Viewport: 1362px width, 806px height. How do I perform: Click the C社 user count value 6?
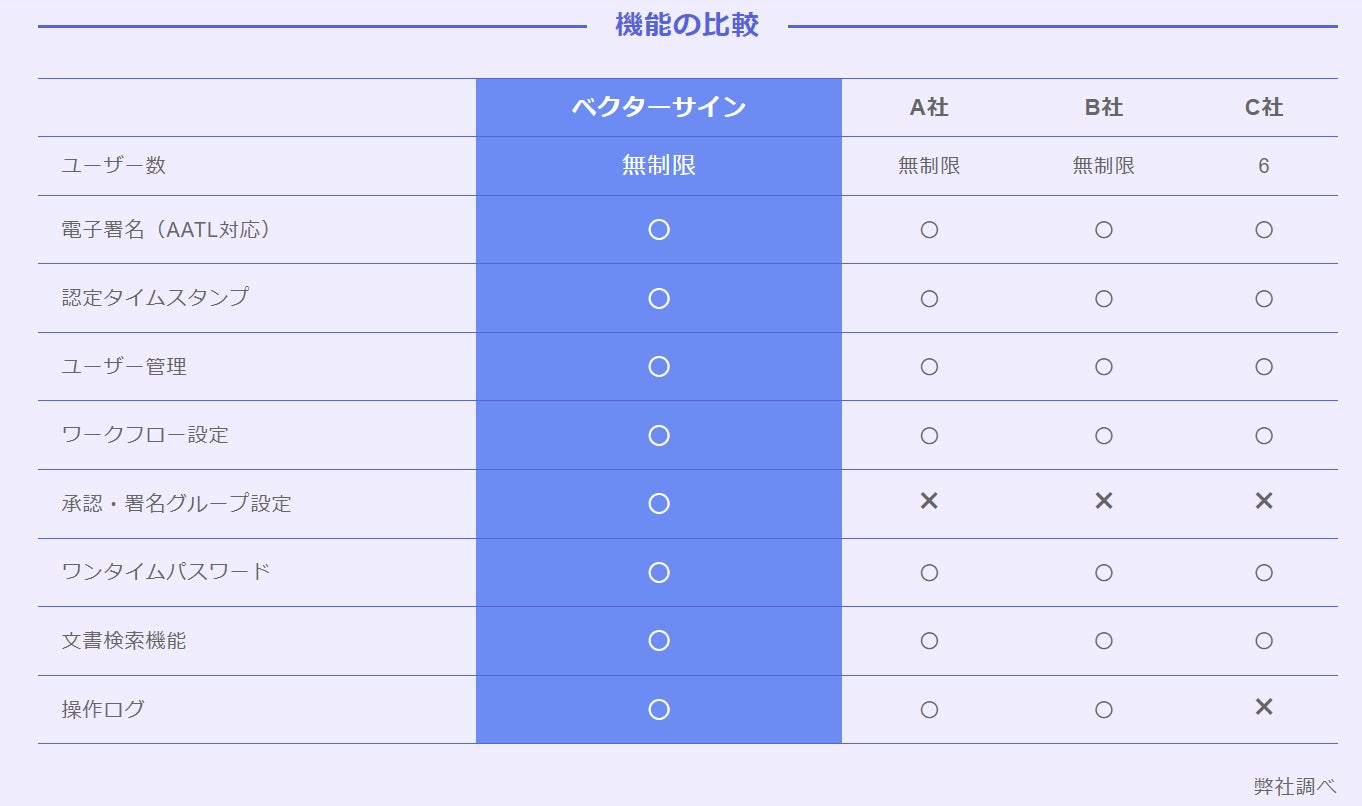[1264, 166]
